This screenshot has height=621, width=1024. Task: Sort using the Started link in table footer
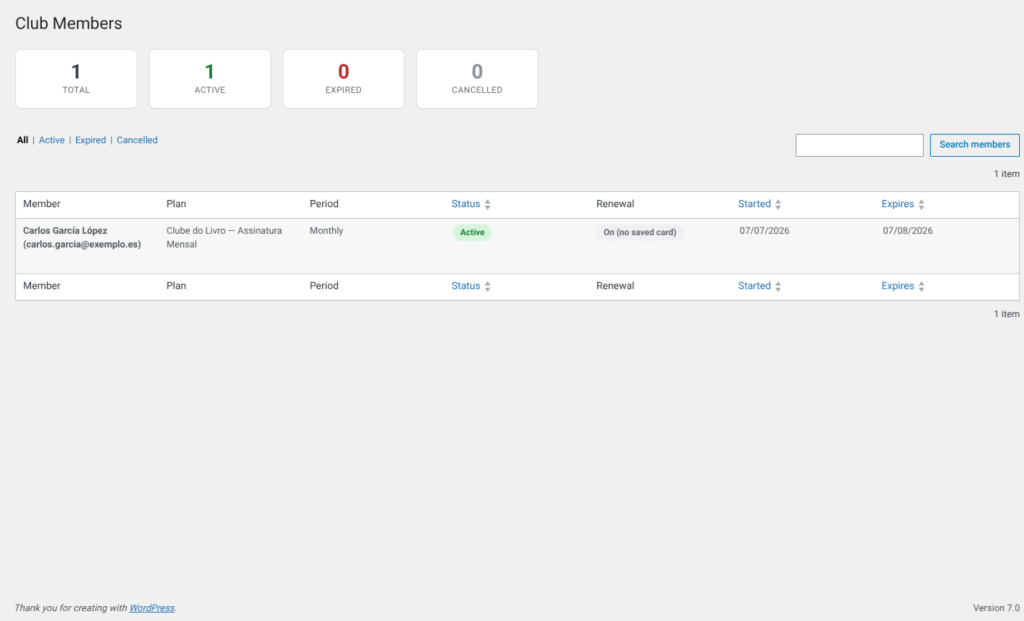pyautogui.click(x=754, y=285)
